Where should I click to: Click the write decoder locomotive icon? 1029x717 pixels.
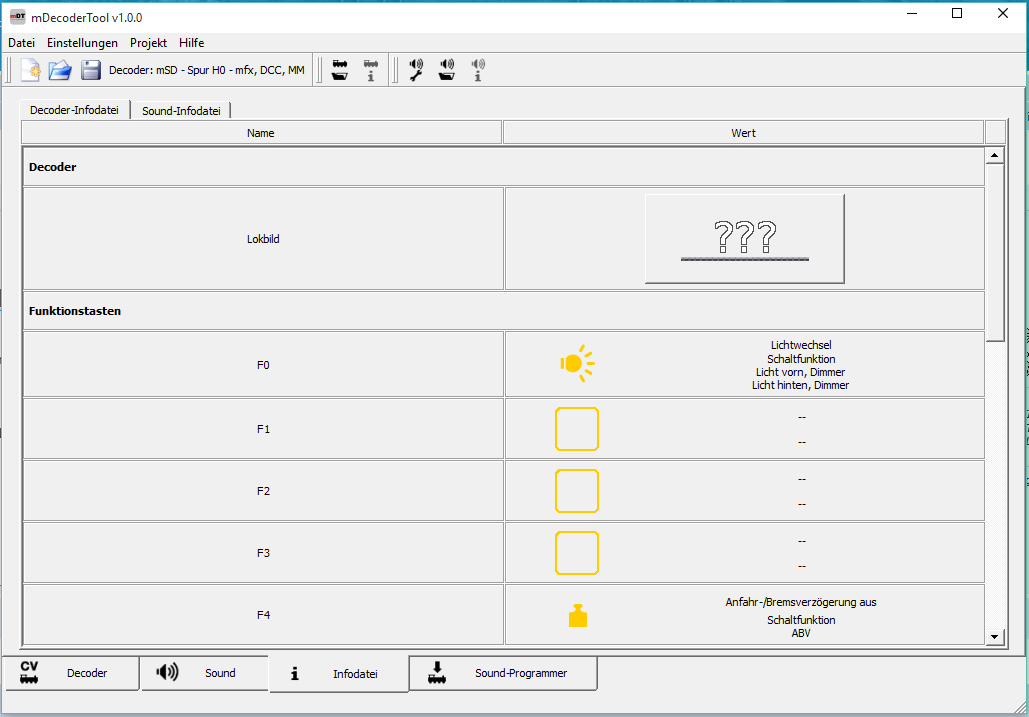340,70
